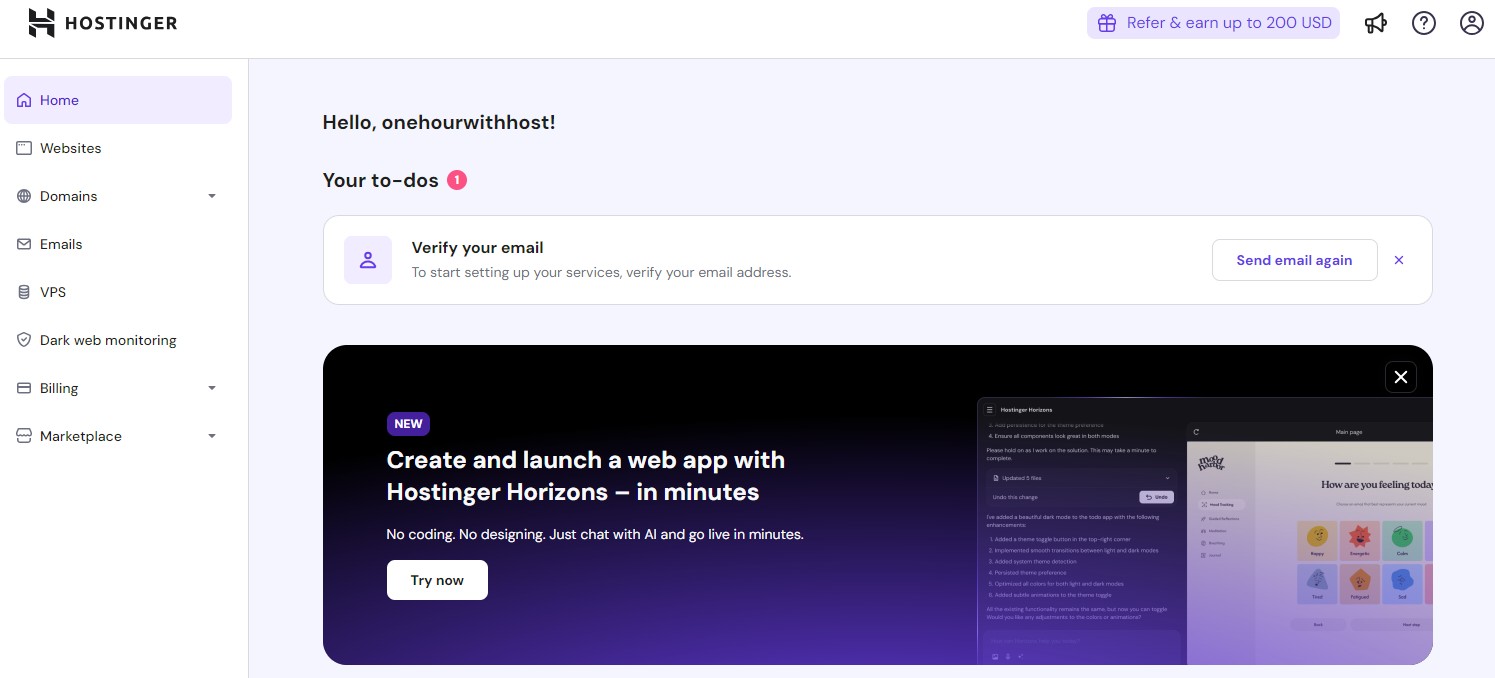Open the help question mark icon
The image size is (1495, 678).
tap(1424, 23)
